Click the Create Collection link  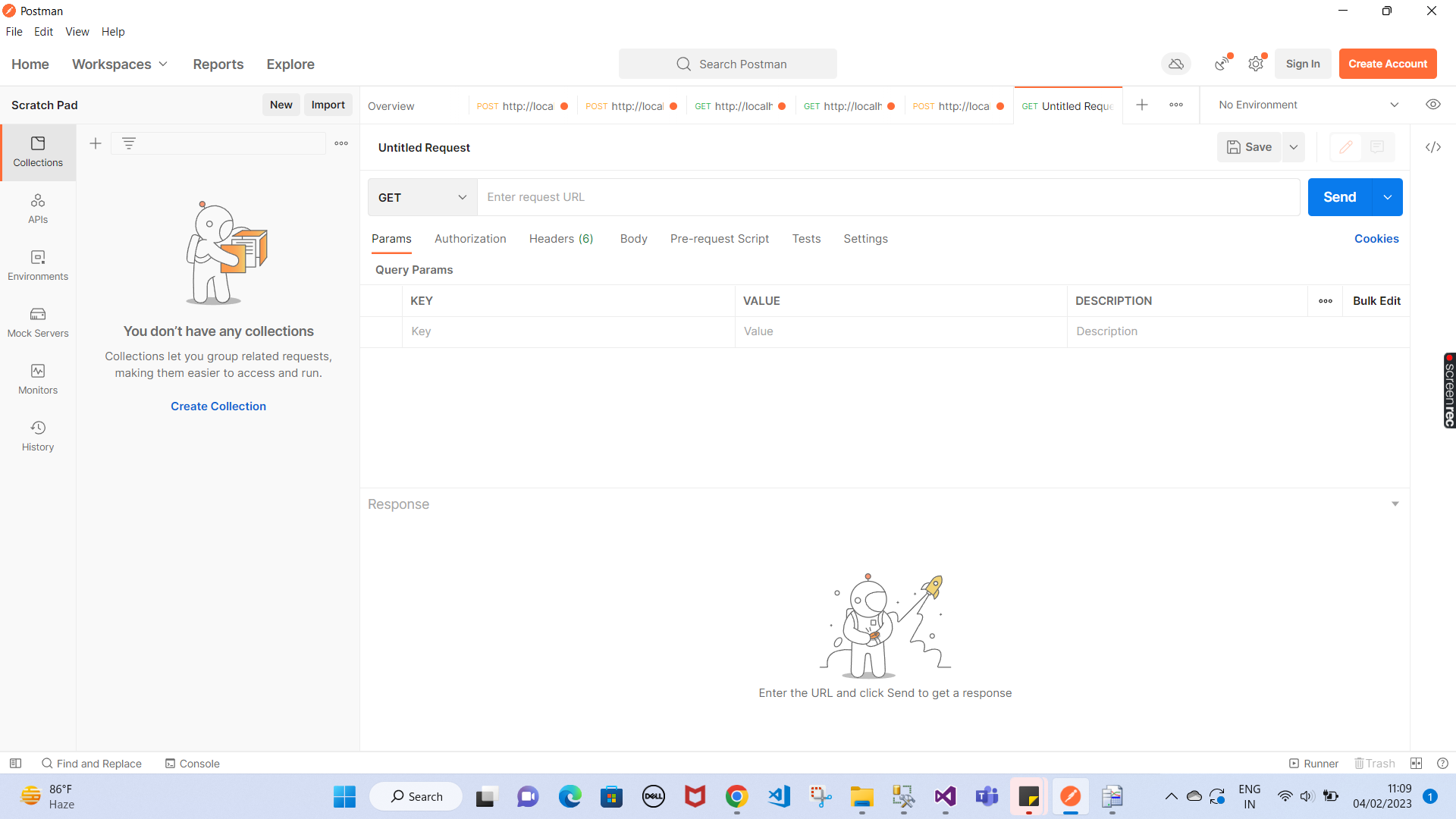pos(218,406)
